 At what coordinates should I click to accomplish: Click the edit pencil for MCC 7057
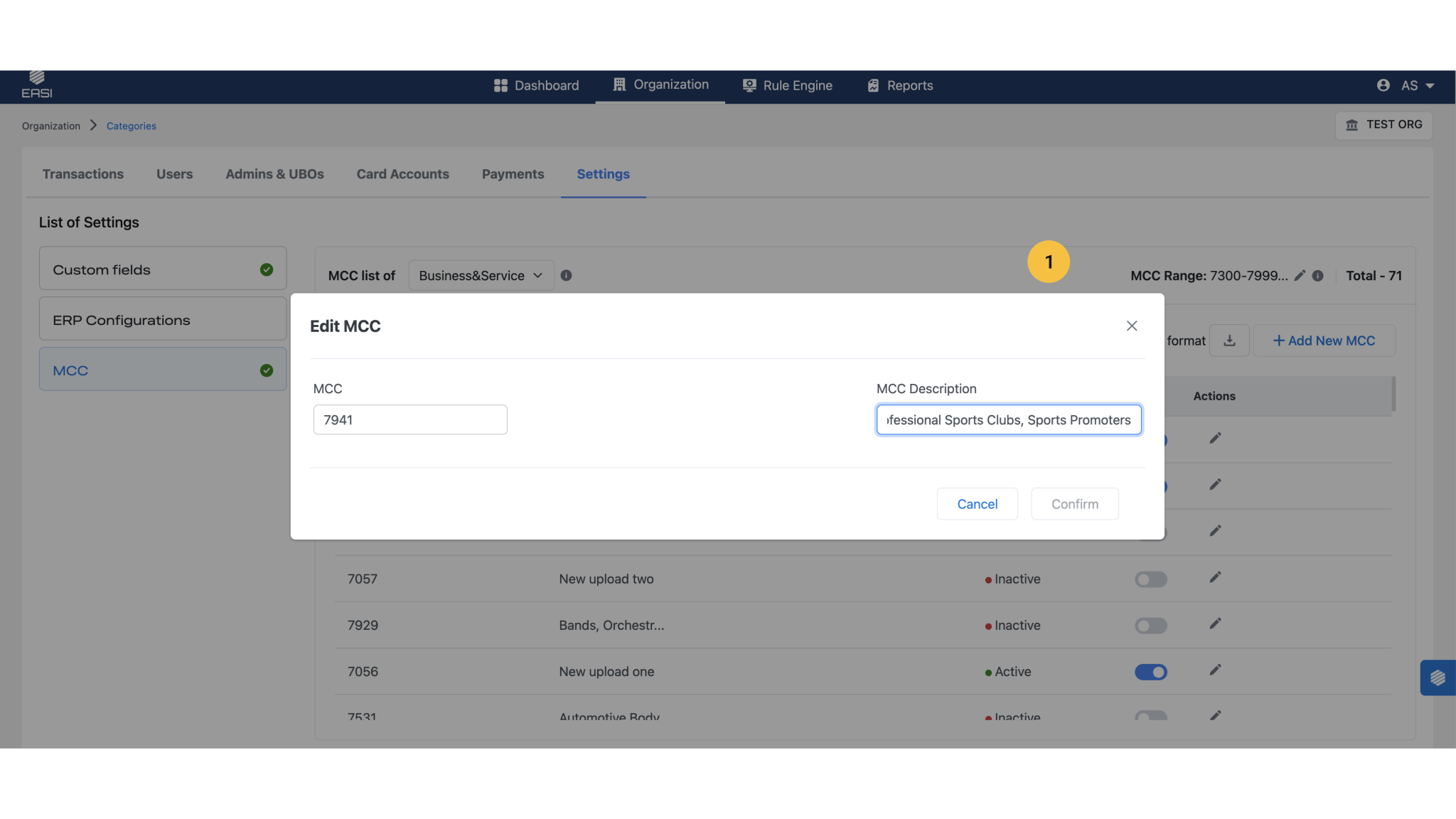tap(1215, 577)
